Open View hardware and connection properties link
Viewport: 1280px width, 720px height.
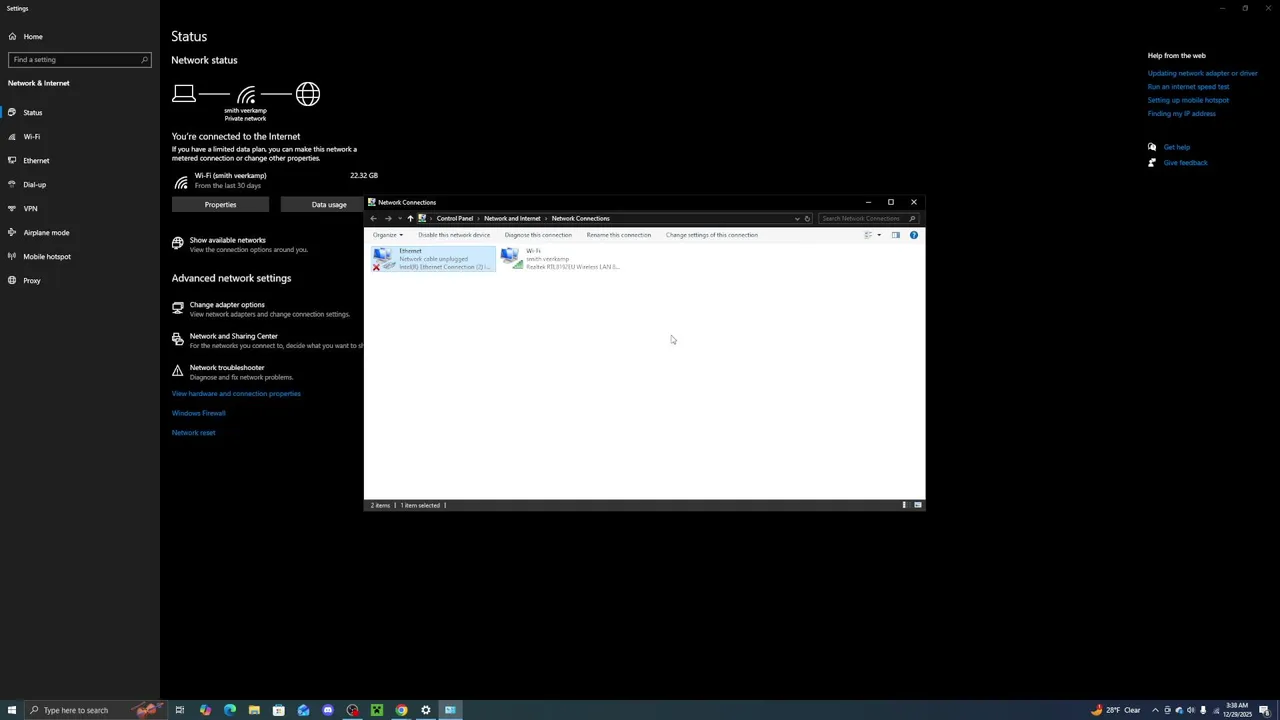[236, 393]
